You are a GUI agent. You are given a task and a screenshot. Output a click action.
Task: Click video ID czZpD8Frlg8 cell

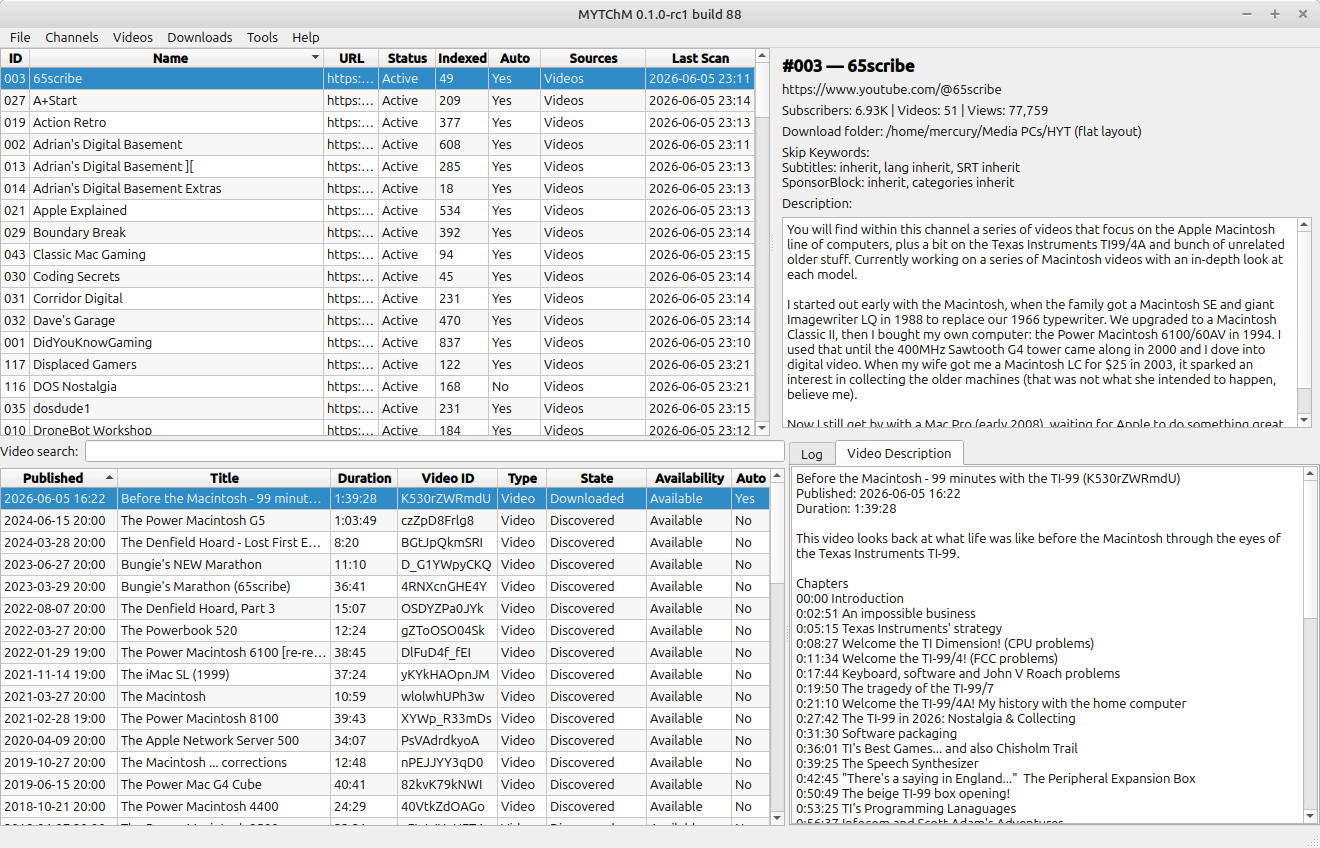tap(446, 520)
